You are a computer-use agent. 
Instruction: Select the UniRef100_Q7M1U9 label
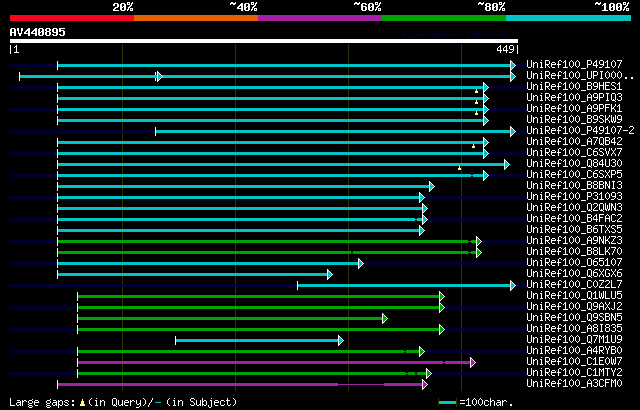point(574,340)
